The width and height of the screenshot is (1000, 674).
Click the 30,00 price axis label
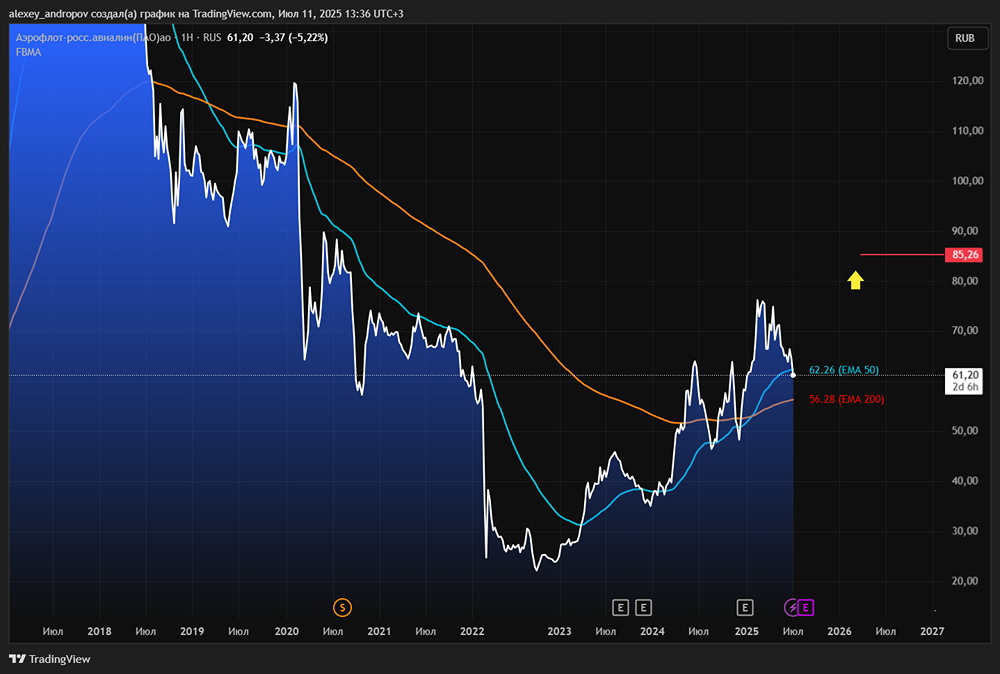tap(965, 531)
